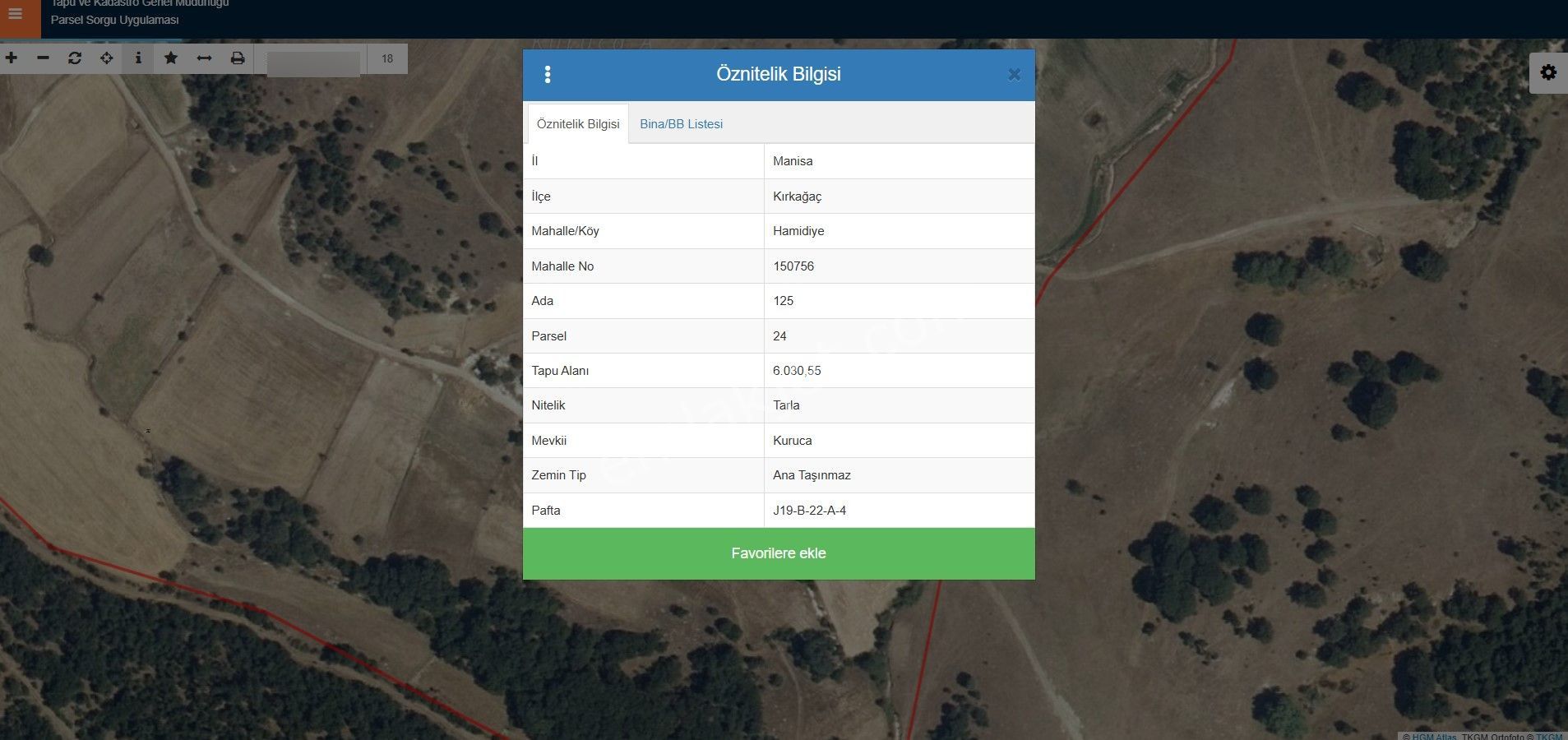Select the distance measure arrow tool
The height and width of the screenshot is (740, 1568).
click(204, 58)
